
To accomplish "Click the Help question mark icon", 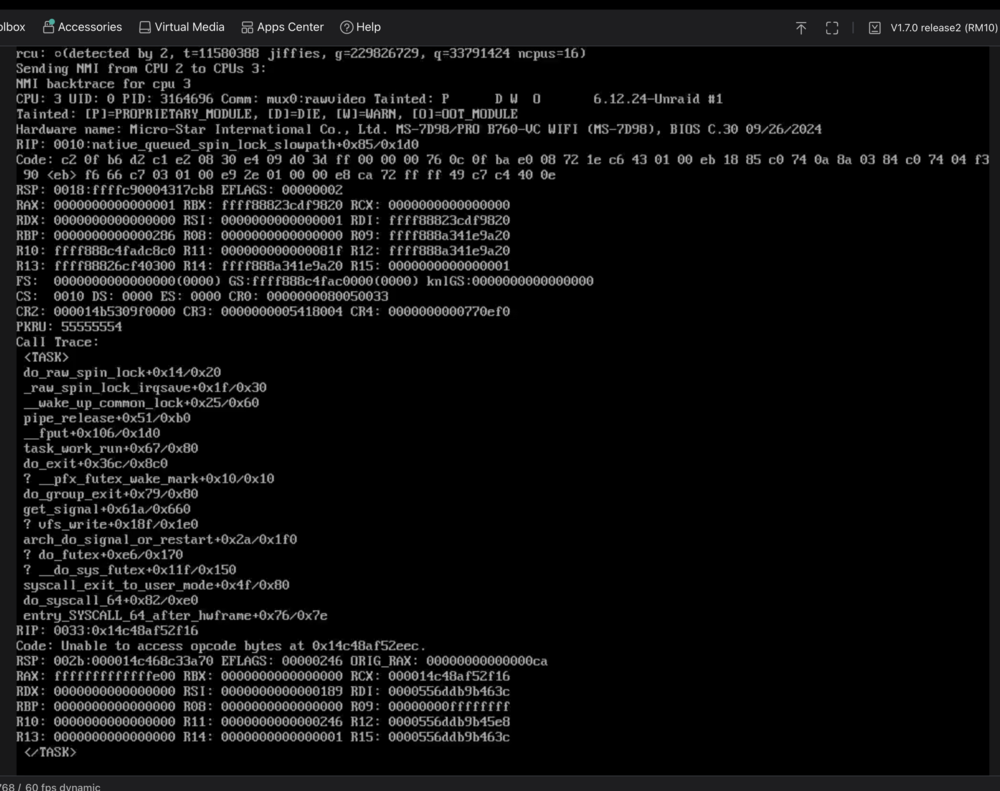I will coord(346,27).
